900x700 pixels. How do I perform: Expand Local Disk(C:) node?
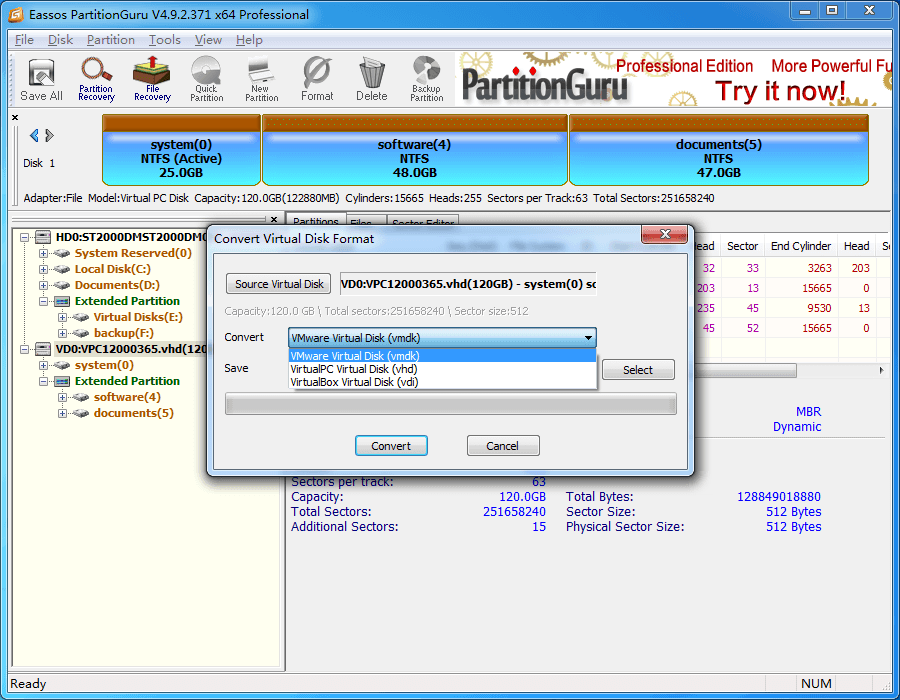43,269
